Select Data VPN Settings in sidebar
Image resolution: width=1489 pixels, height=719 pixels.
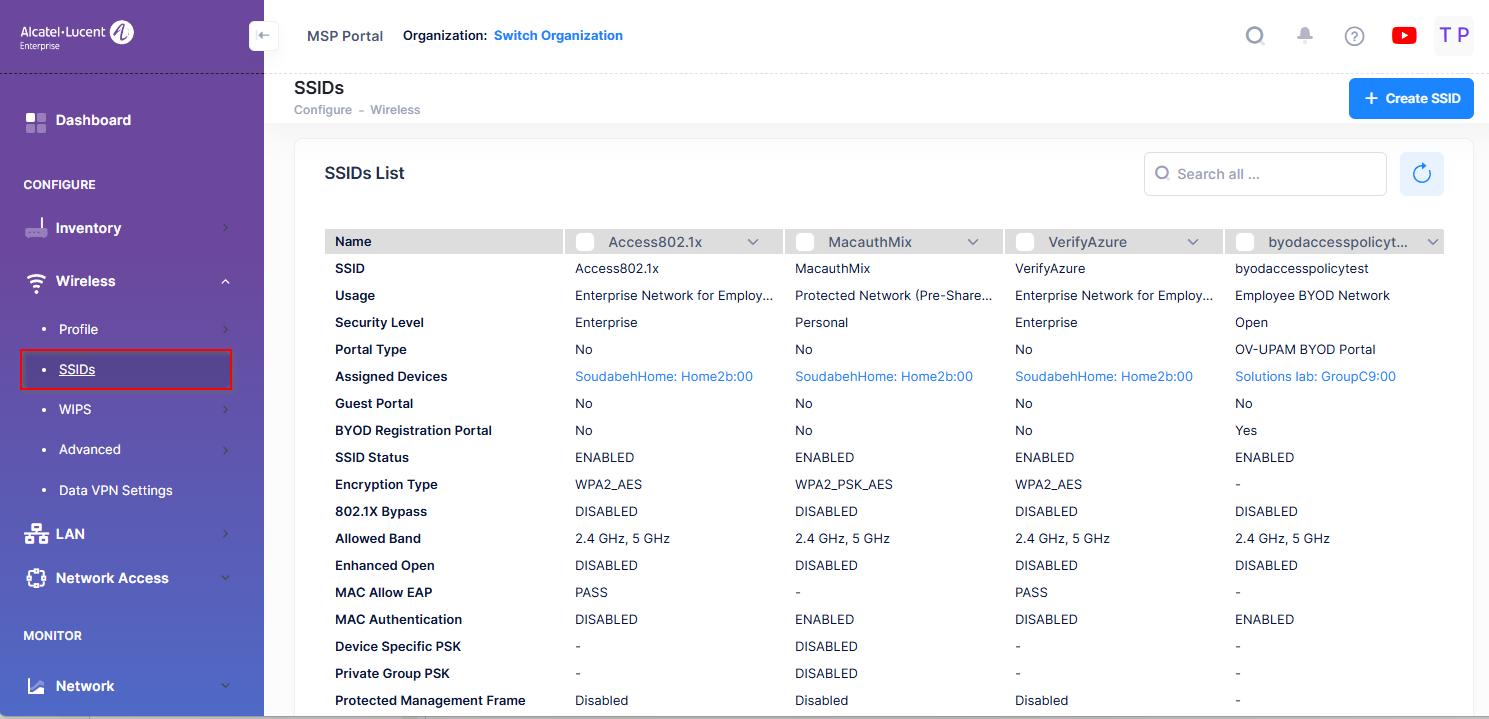click(x=115, y=491)
